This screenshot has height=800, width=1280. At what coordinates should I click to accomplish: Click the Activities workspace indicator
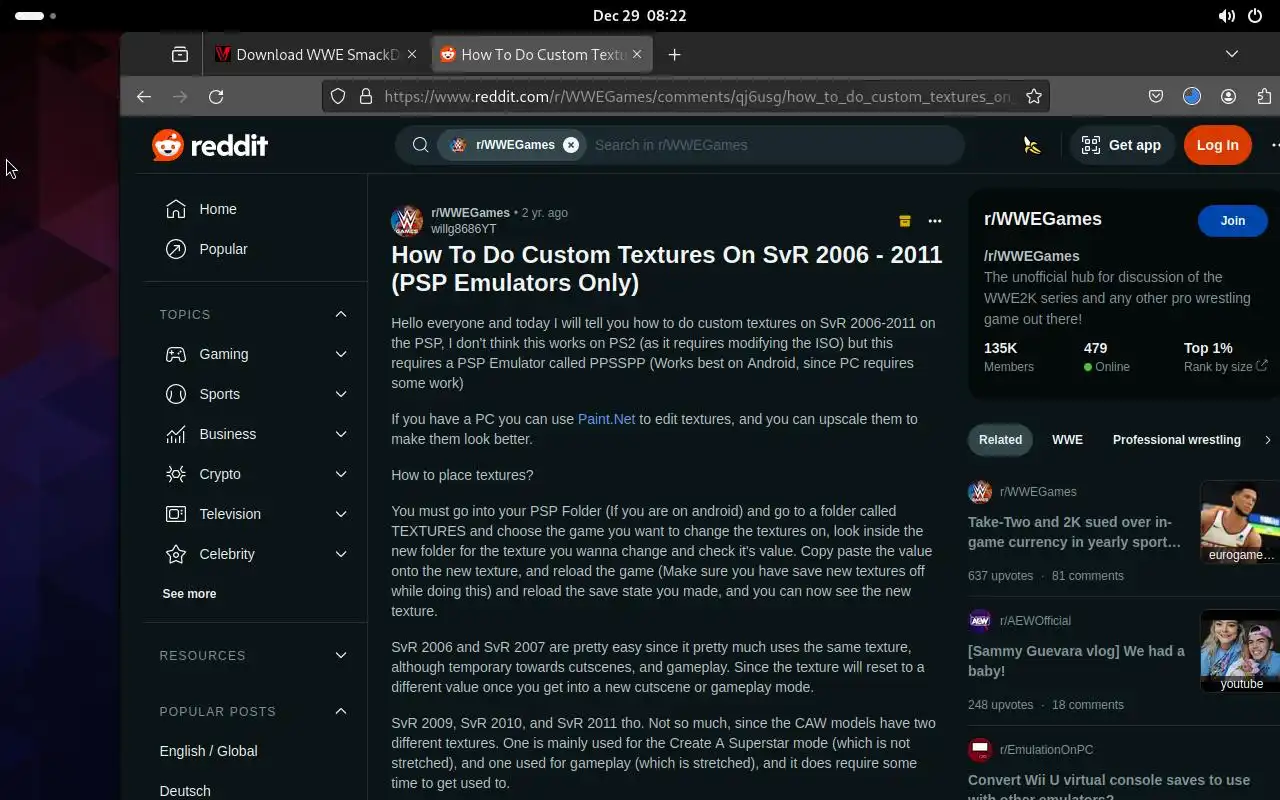coord(35,16)
